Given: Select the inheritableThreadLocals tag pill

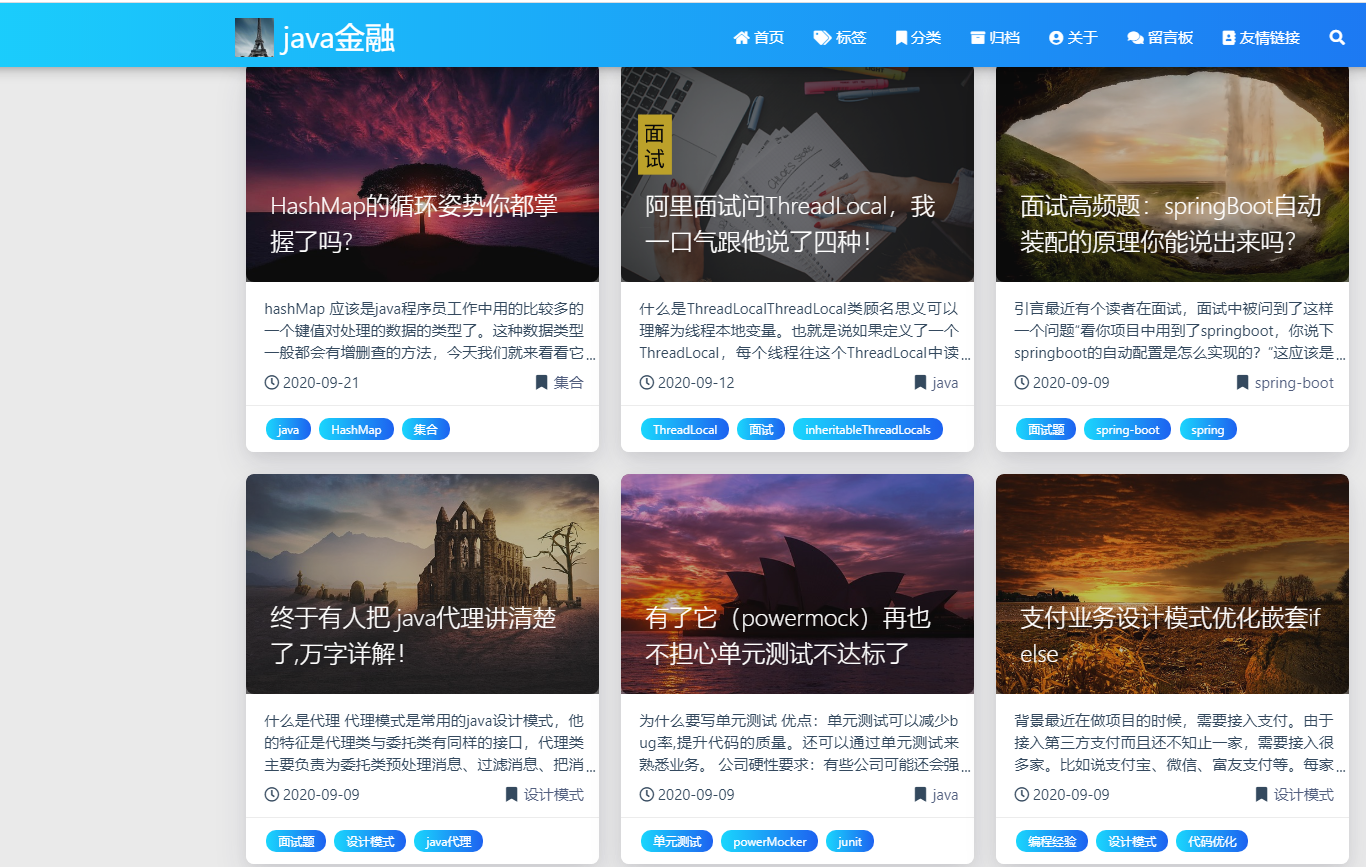Looking at the screenshot, I should [868, 429].
